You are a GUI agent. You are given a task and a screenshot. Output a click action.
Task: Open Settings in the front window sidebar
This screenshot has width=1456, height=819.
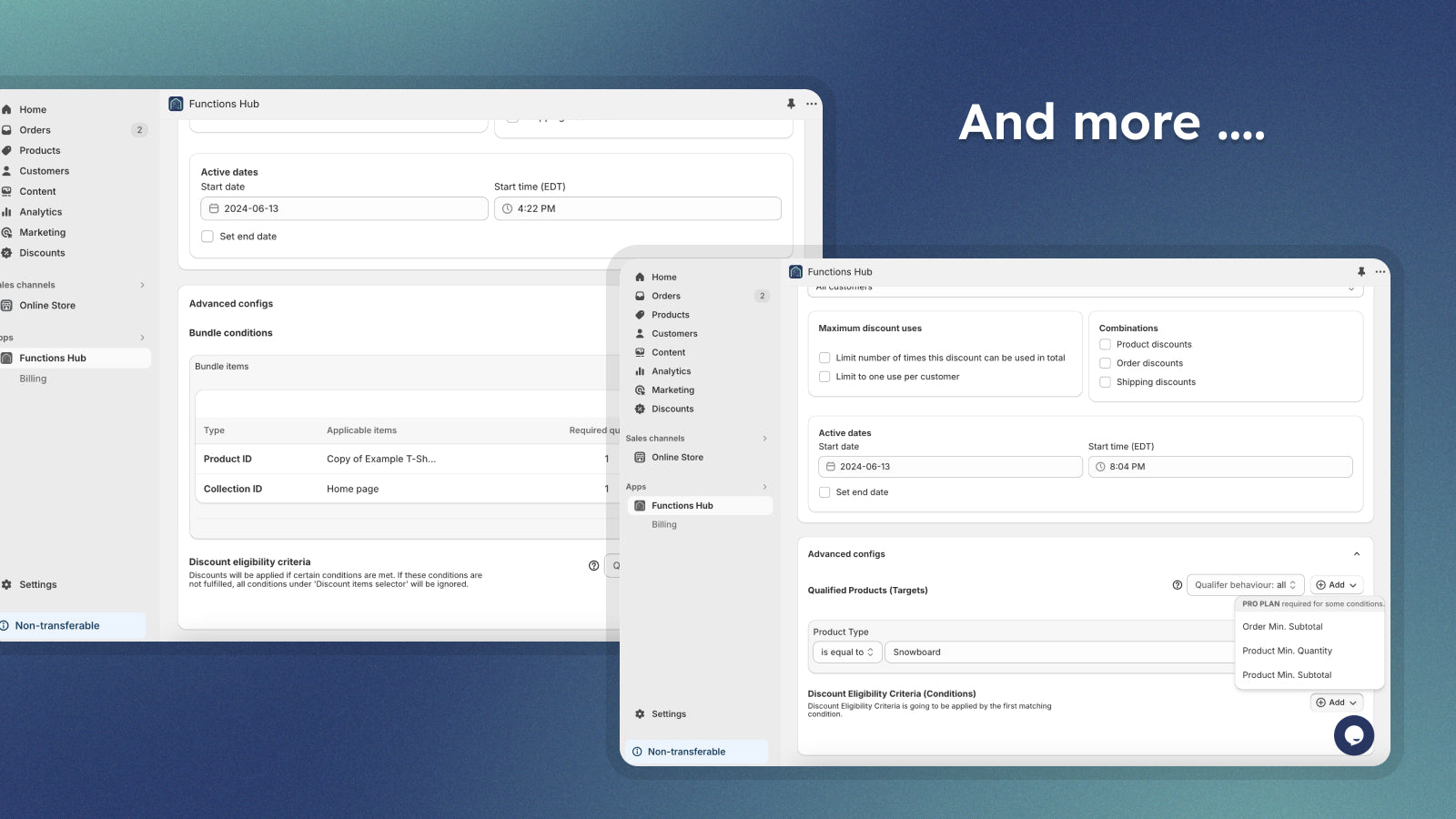click(668, 714)
